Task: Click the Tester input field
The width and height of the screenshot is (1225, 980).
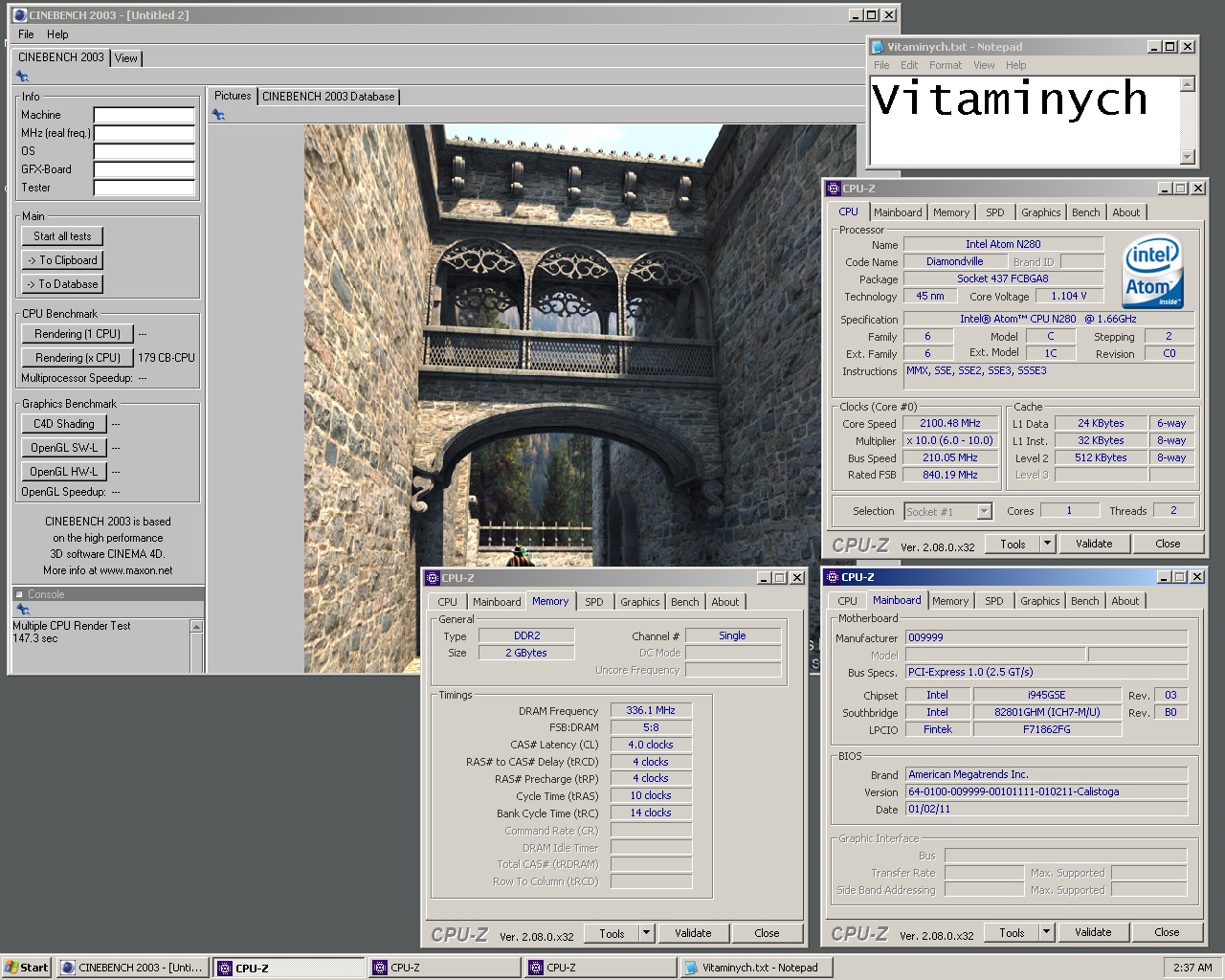Action: [x=144, y=188]
